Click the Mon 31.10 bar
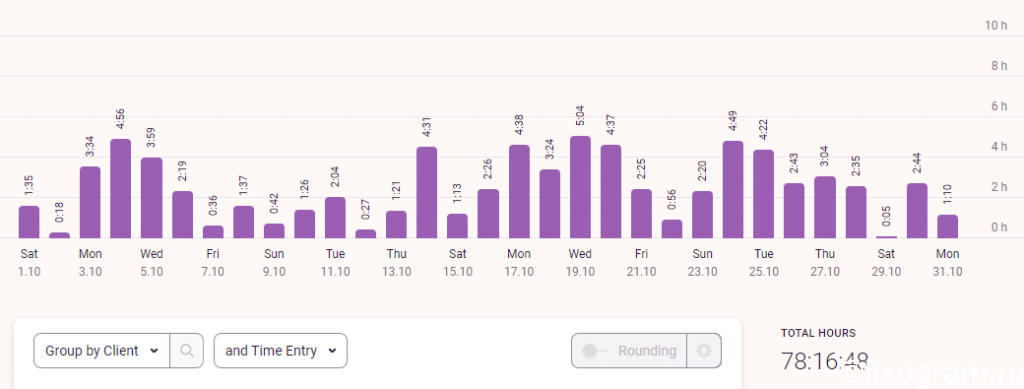Viewport: 1024px width, 389px height. (948, 226)
